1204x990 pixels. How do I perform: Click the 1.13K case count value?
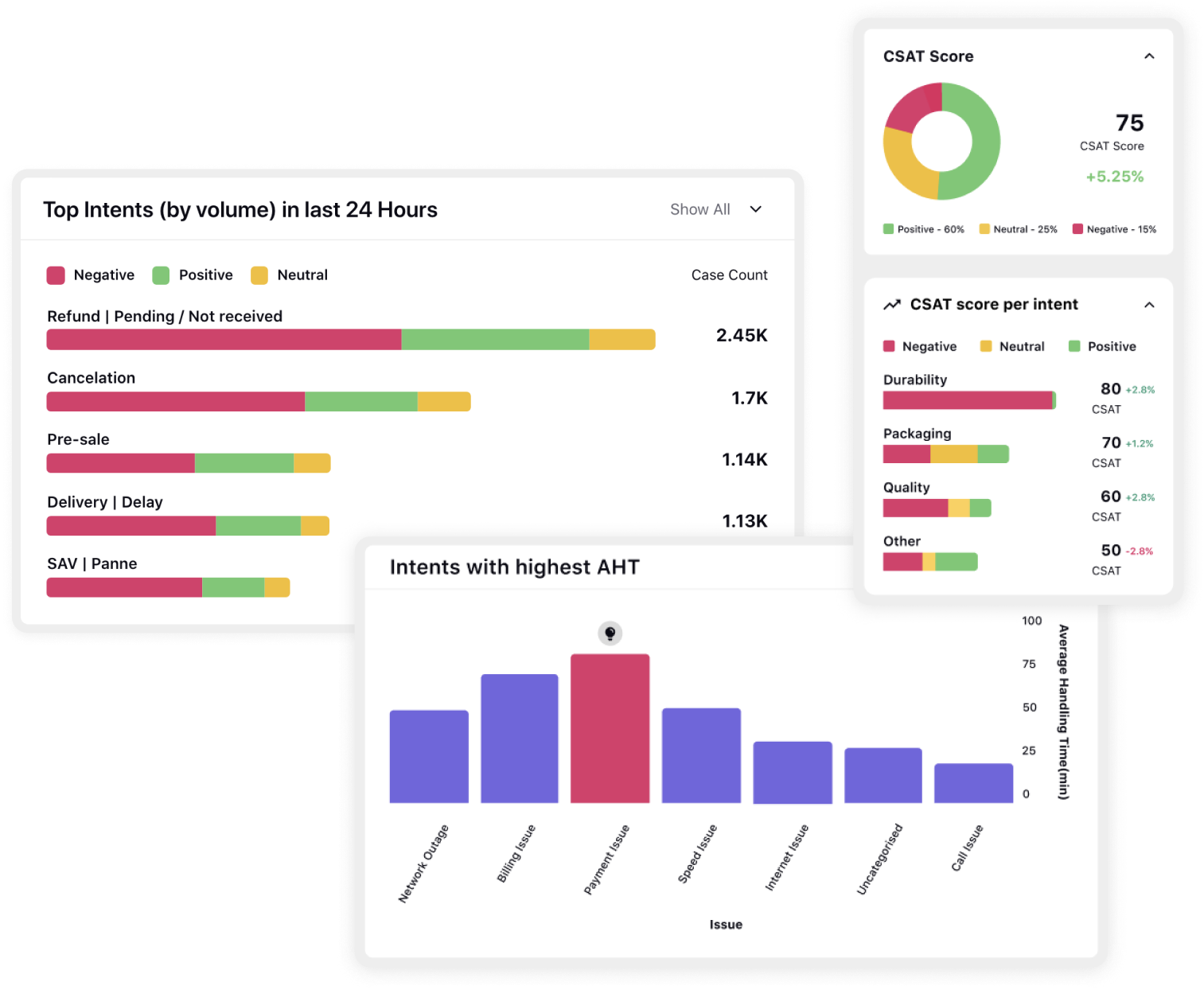pyautogui.click(x=745, y=521)
